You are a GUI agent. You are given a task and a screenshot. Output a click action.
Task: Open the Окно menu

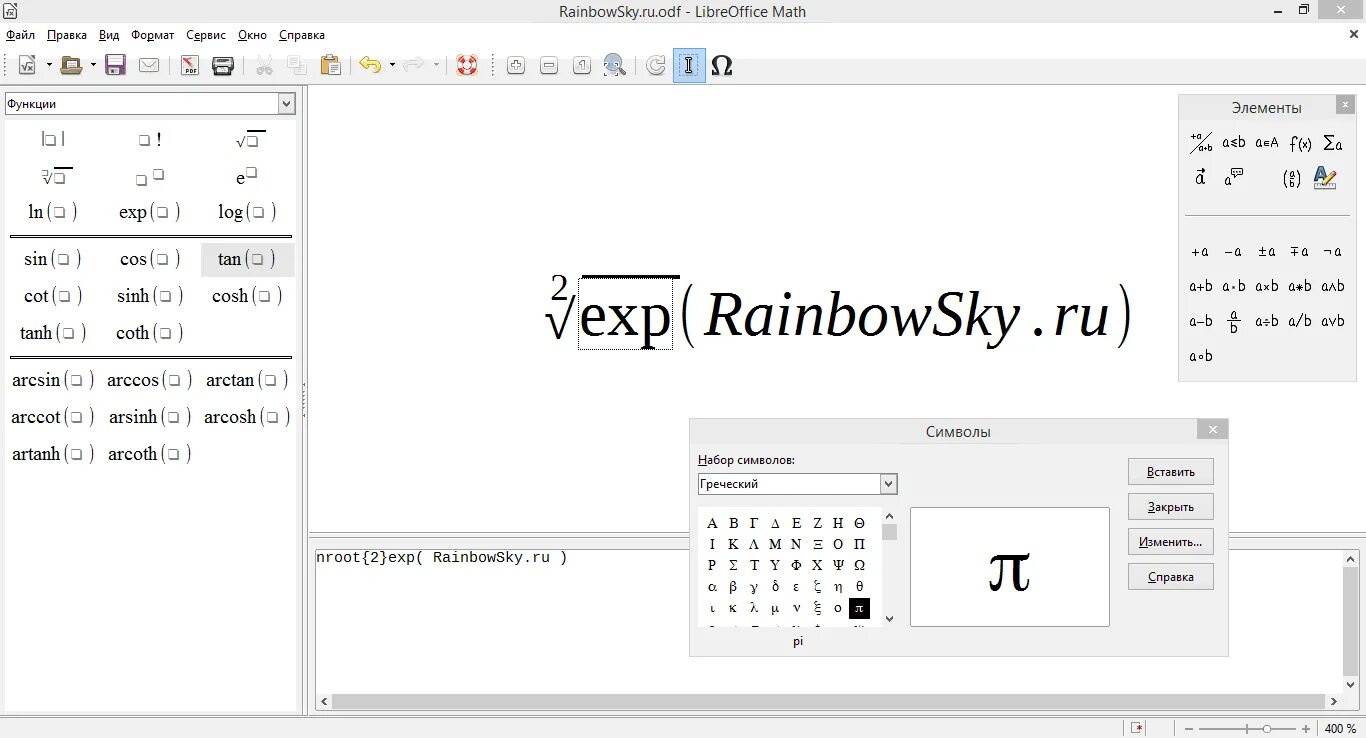tap(253, 35)
